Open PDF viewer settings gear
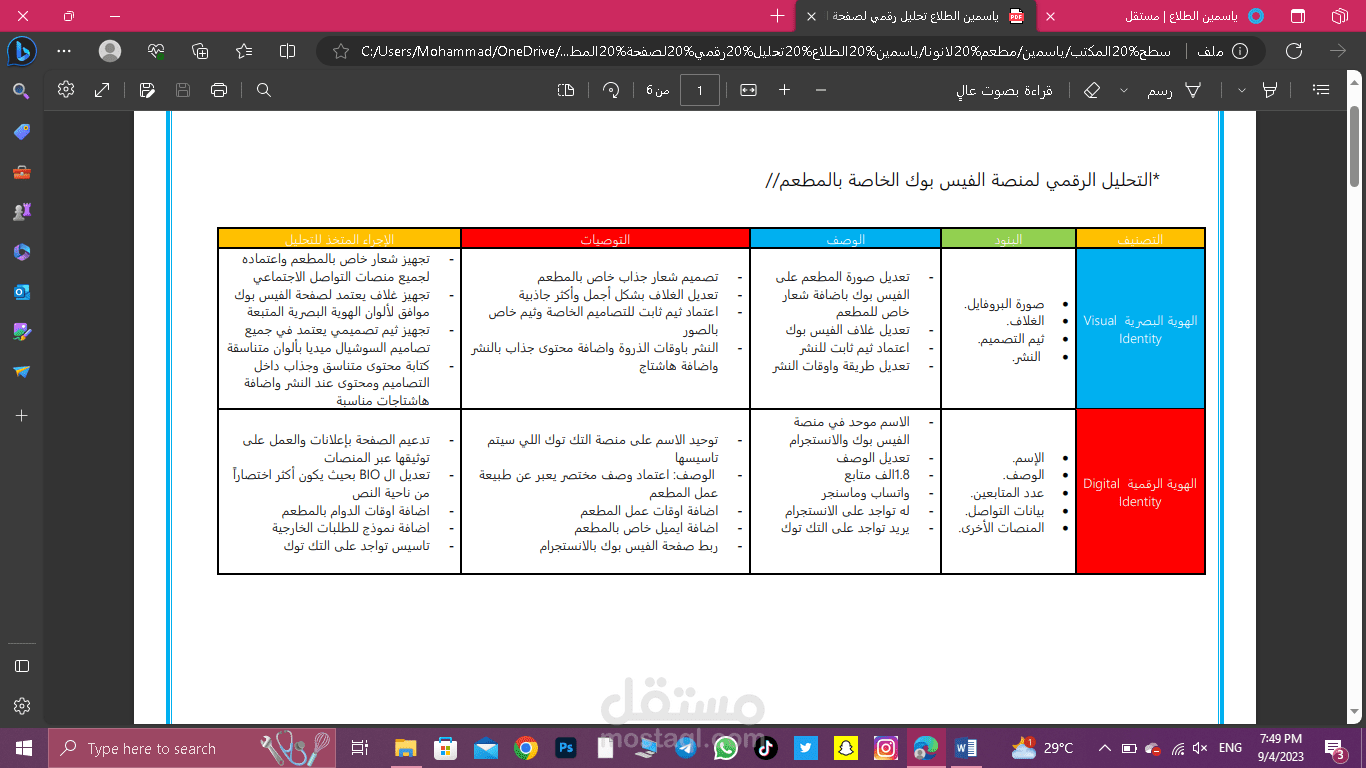The width and height of the screenshot is (1366, 768). pyautogui.click(x=66, y=89)
